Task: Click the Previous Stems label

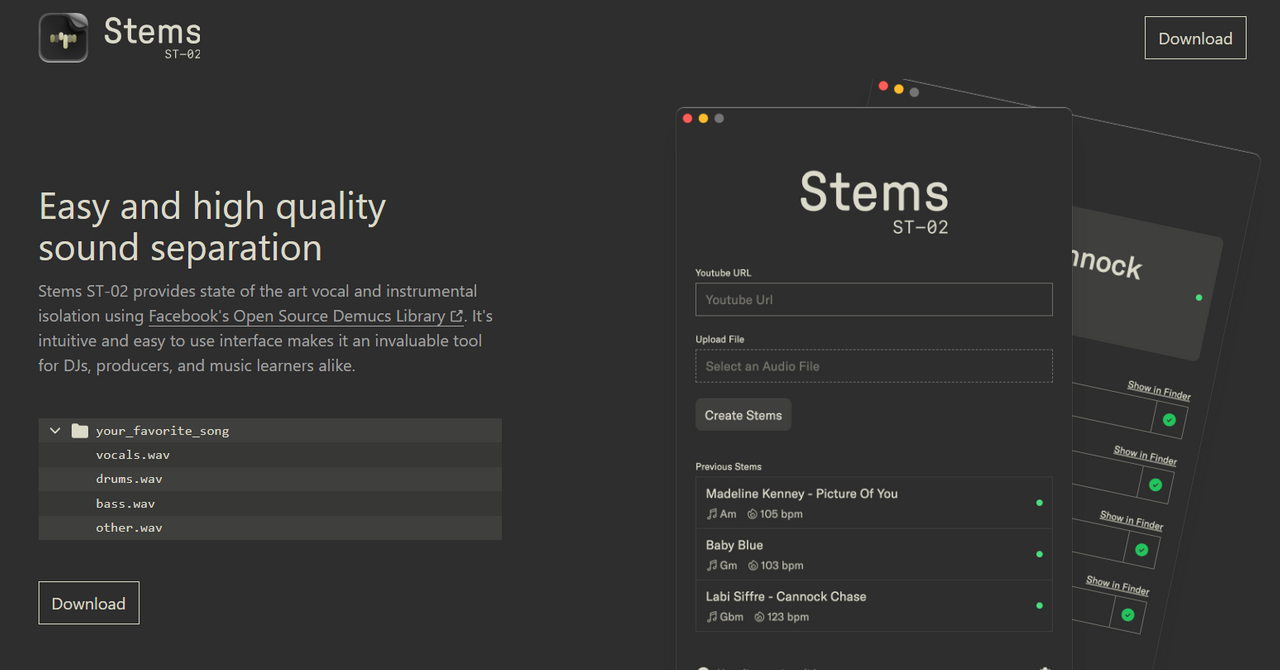Action: pos(728,467)
